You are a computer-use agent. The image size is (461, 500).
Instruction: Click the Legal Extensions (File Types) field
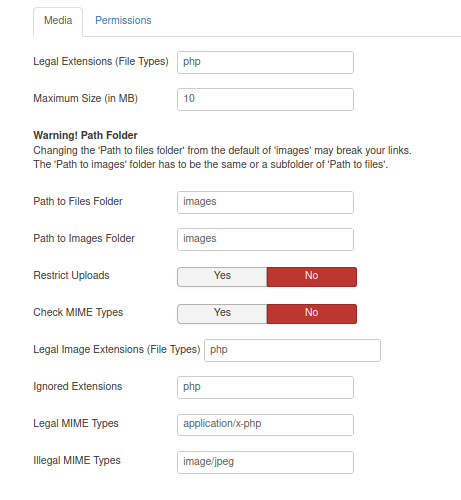point(265,62)
